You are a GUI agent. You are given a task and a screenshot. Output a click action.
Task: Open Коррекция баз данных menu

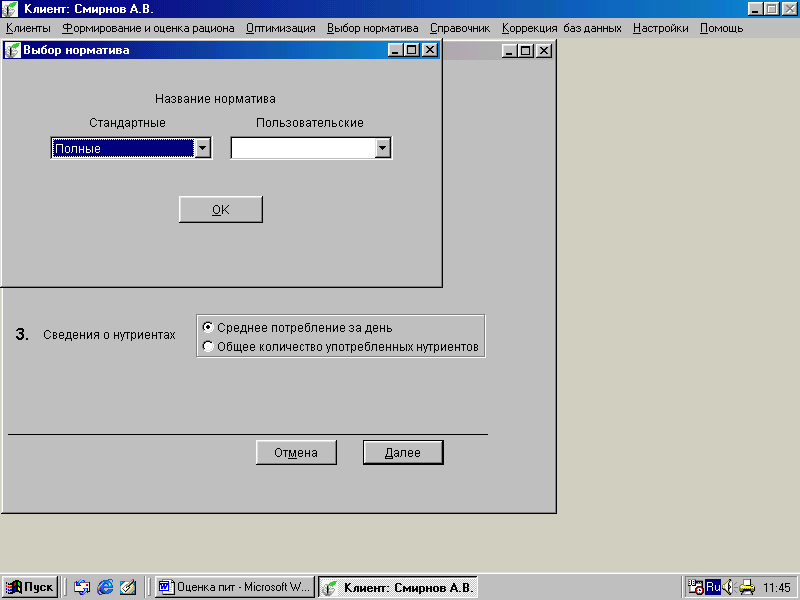[x=562, y=29]
